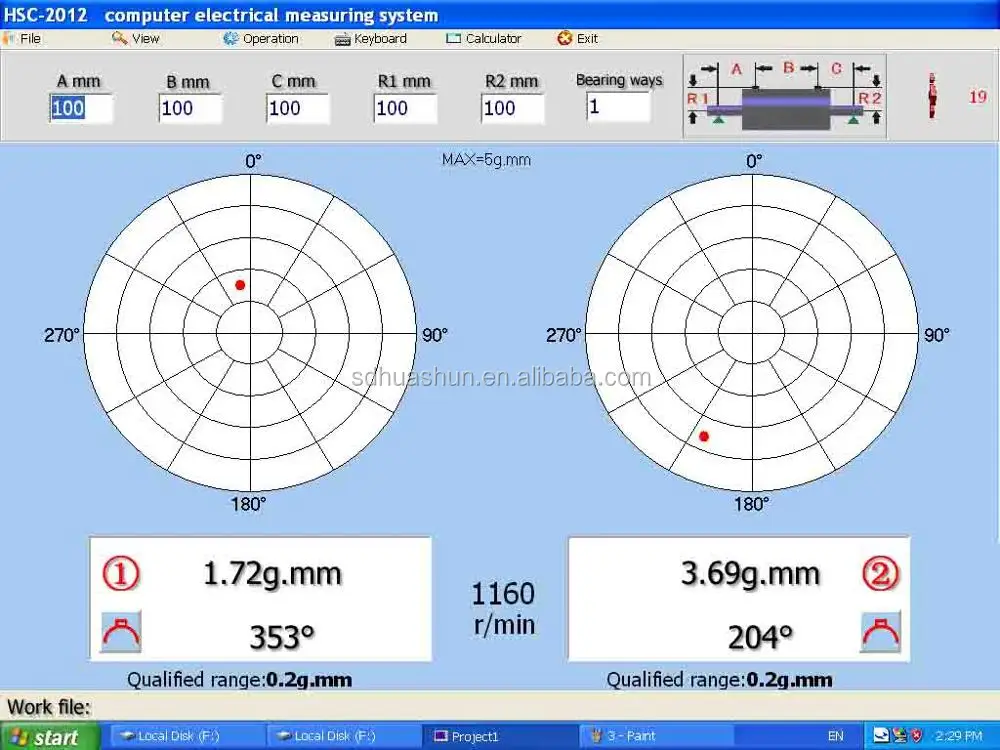
Task: Click the arch icon in plane 1 panel
Action: tap(120, 631)
